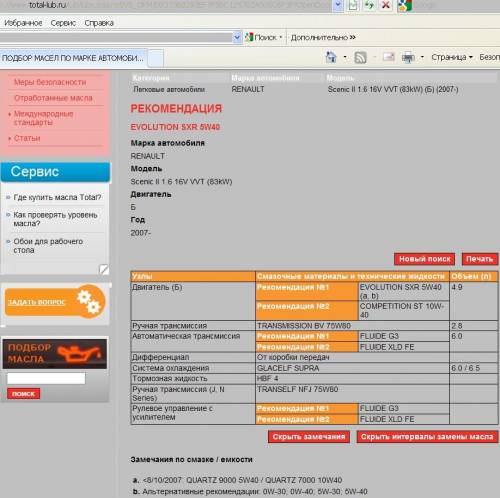The width and height of the screenshot is (500, 498).
Task: Open Как проверять уровень масла? link
Action: 55,219
